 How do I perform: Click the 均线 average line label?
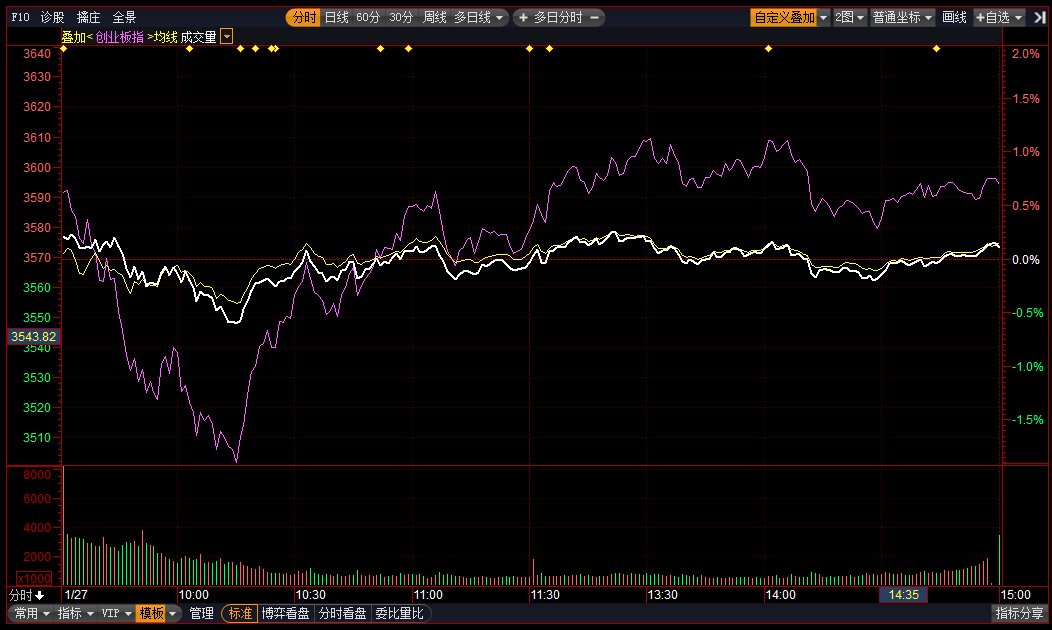click(166, 38)
